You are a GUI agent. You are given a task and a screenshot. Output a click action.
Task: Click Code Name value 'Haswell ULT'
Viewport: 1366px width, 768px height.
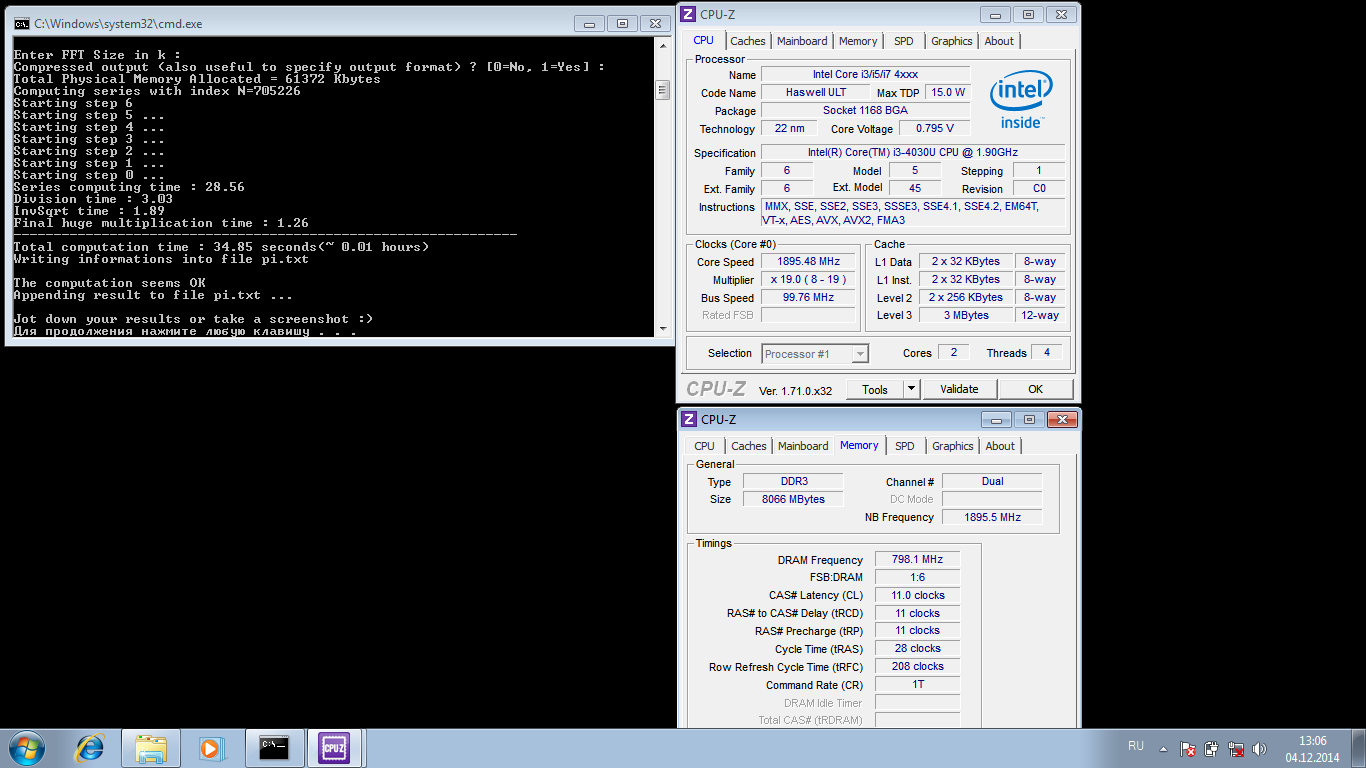pyautogui.click(x=815, y=93)
